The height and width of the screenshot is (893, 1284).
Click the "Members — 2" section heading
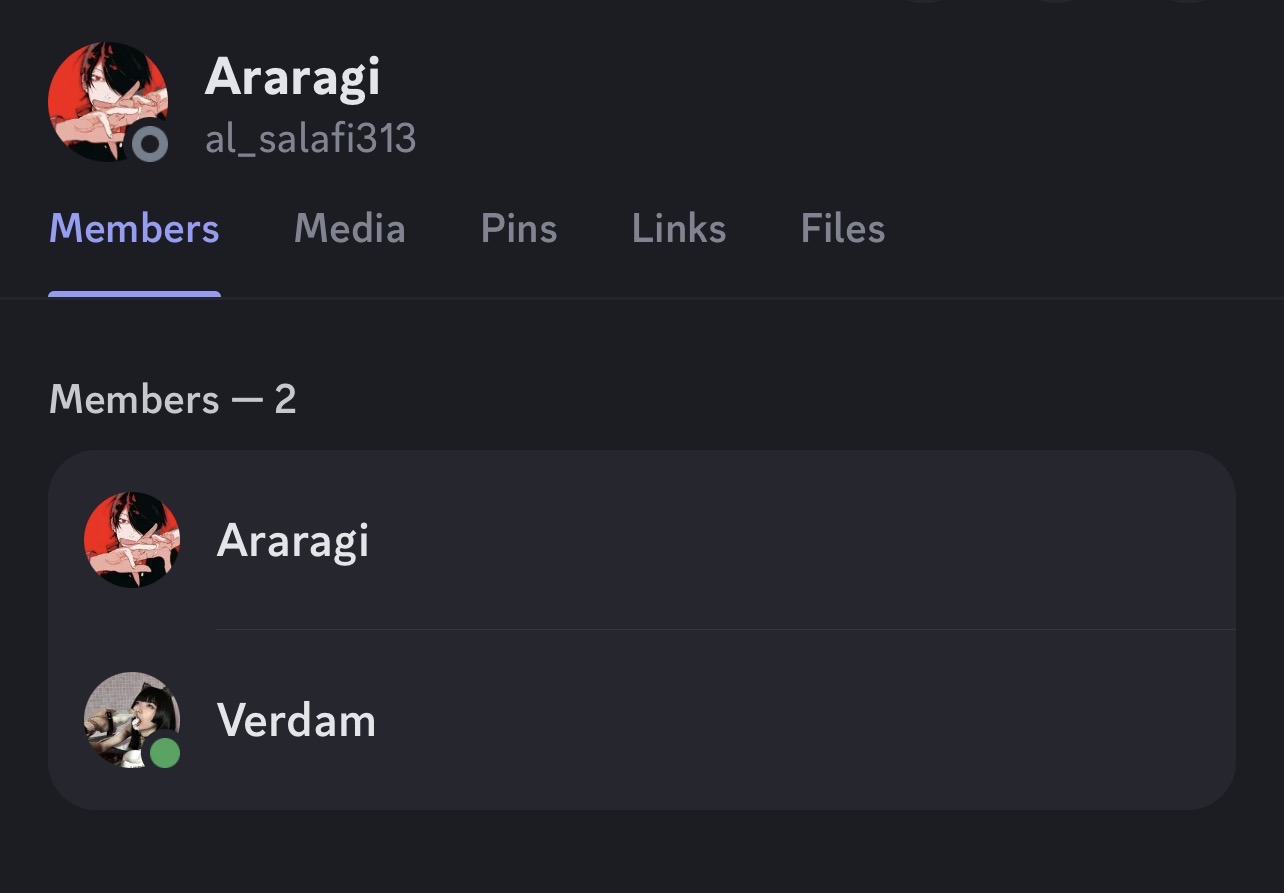tap(172, 400)
